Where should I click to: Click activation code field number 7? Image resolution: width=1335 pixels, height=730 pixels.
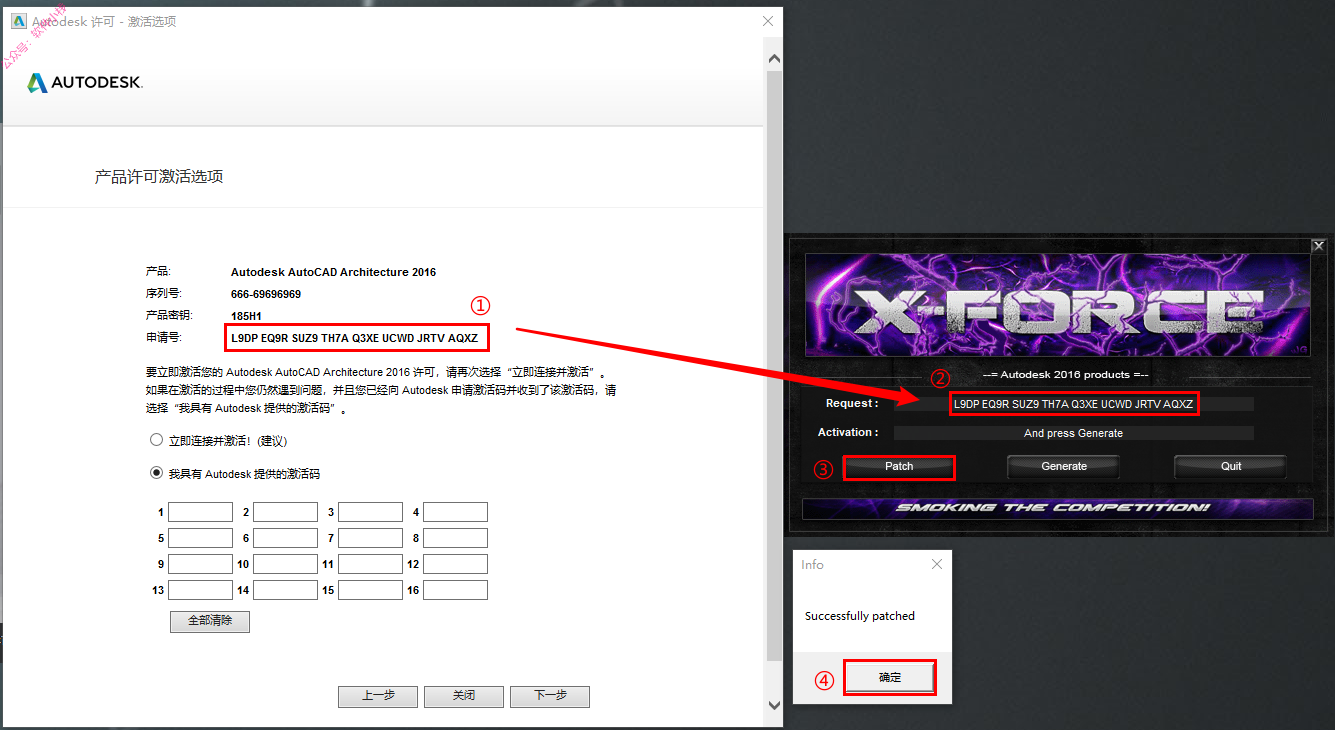pos(370,538)
